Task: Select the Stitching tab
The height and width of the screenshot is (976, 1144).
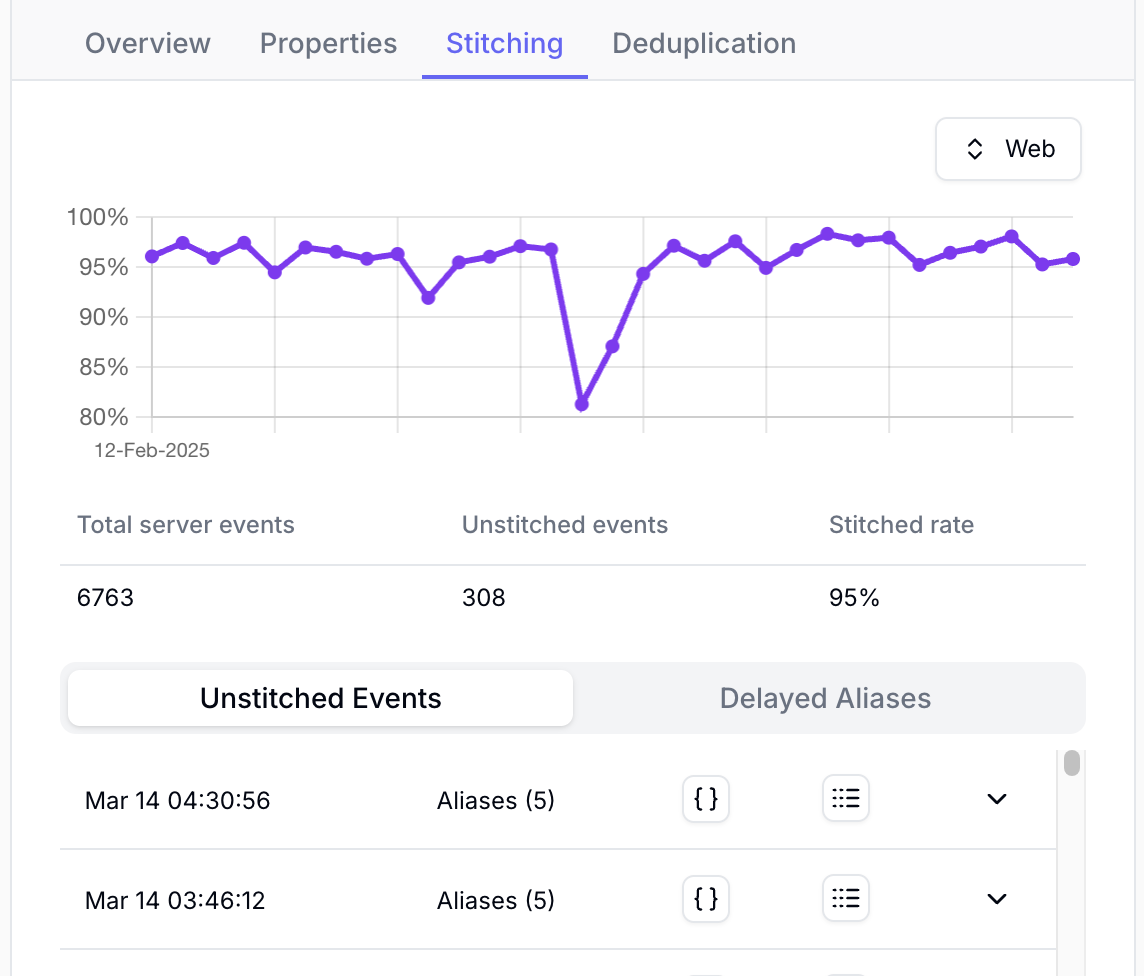Action: [505, 44]
